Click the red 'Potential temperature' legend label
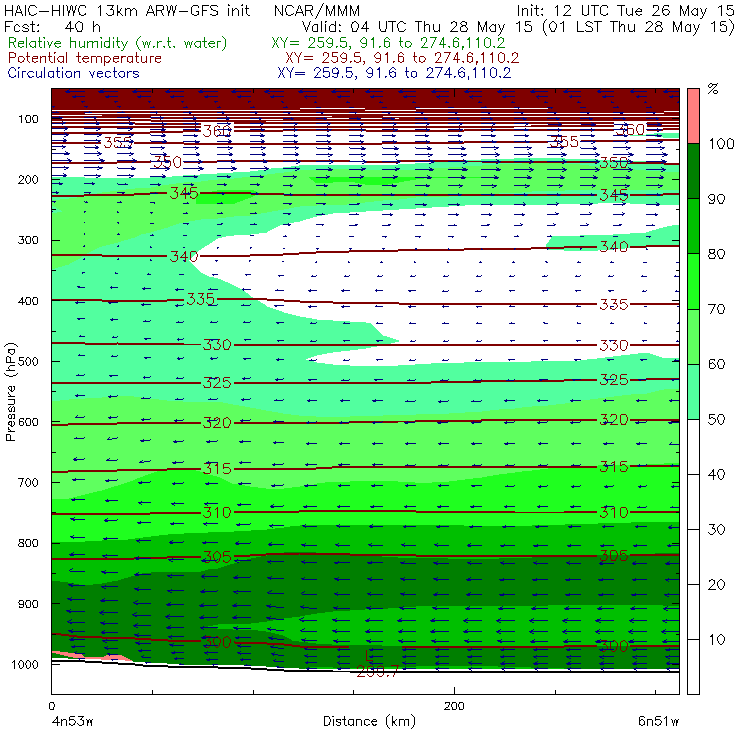 [x=84, y=58]
